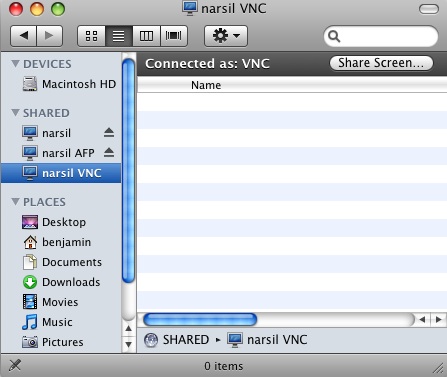The height and width of the screenshot is (377, 447).
Task: Open Downloads from Places
Action: click(x=62, y=282)
